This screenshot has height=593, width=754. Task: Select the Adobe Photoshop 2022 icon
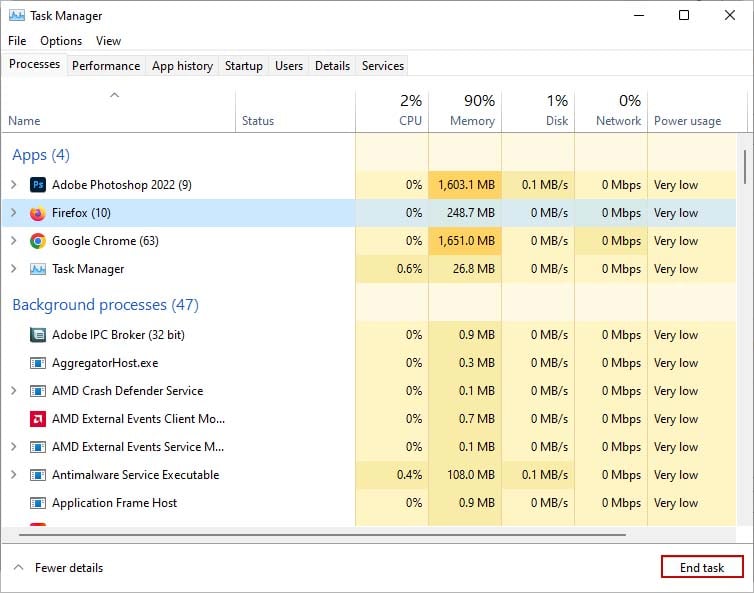click(38, 185)
